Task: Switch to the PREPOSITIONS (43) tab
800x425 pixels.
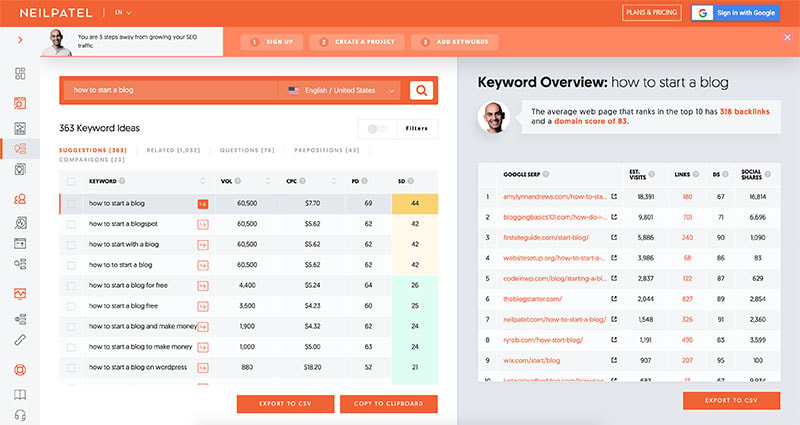Action: click(327, 150)
